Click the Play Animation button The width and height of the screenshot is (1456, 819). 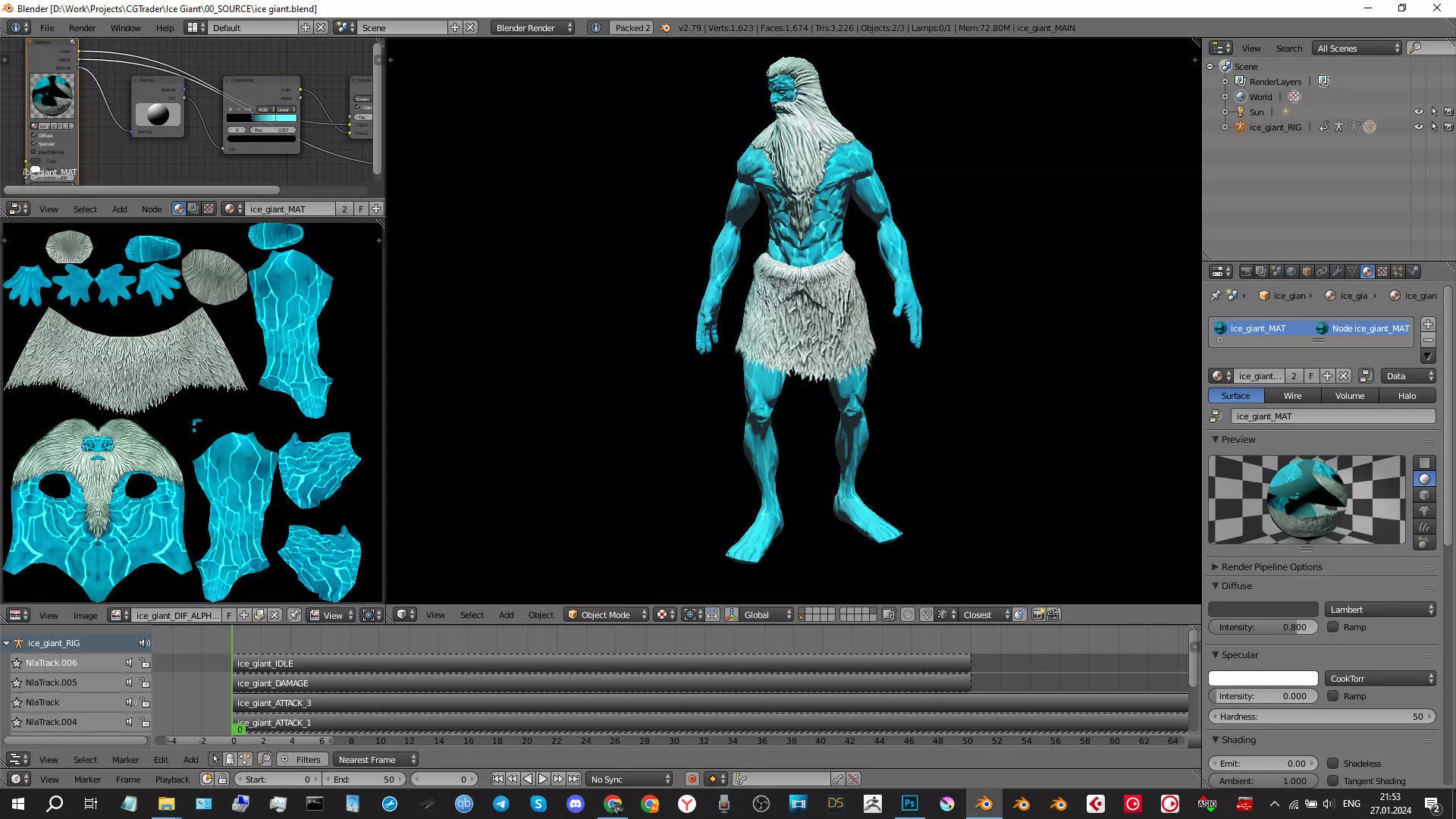point(543,779)
